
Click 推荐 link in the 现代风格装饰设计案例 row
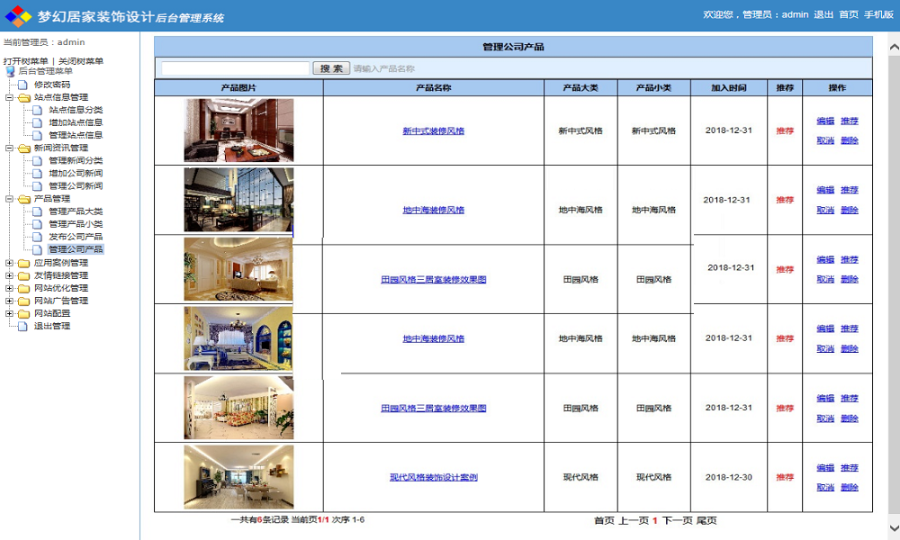(x=849, y=468)
